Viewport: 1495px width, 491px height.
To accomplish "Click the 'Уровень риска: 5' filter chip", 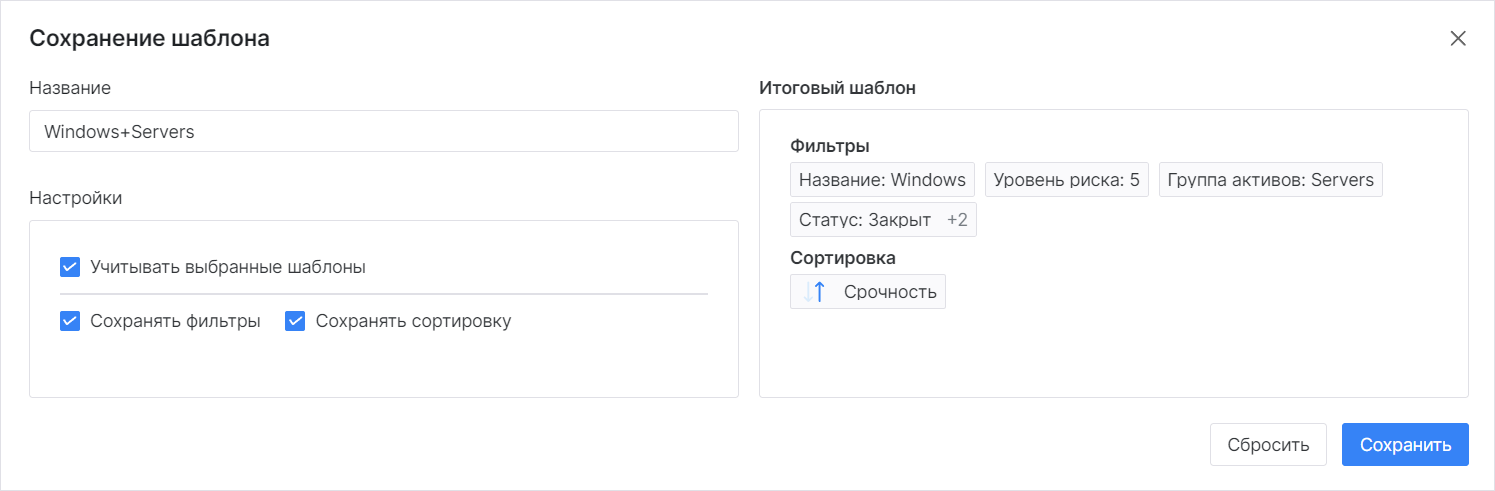I will [1066, 180].
